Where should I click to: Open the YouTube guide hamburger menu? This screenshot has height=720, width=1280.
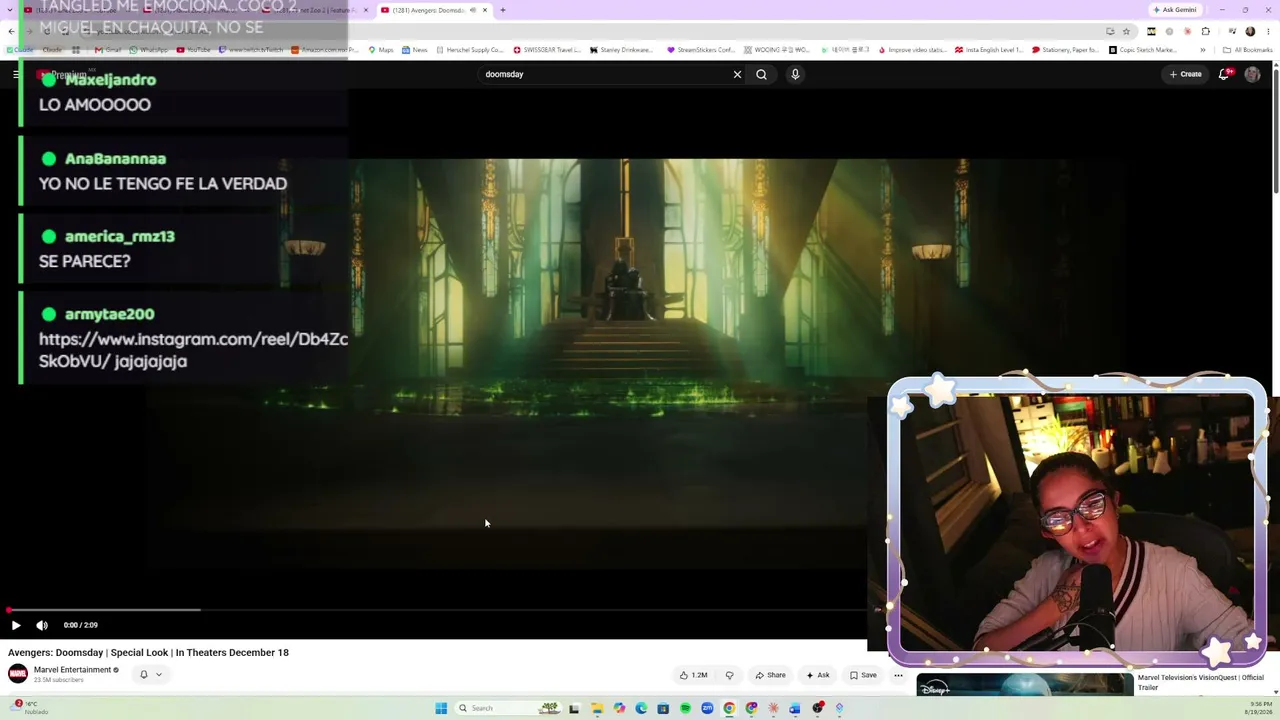pyautogui.click(x=16, y=74)
